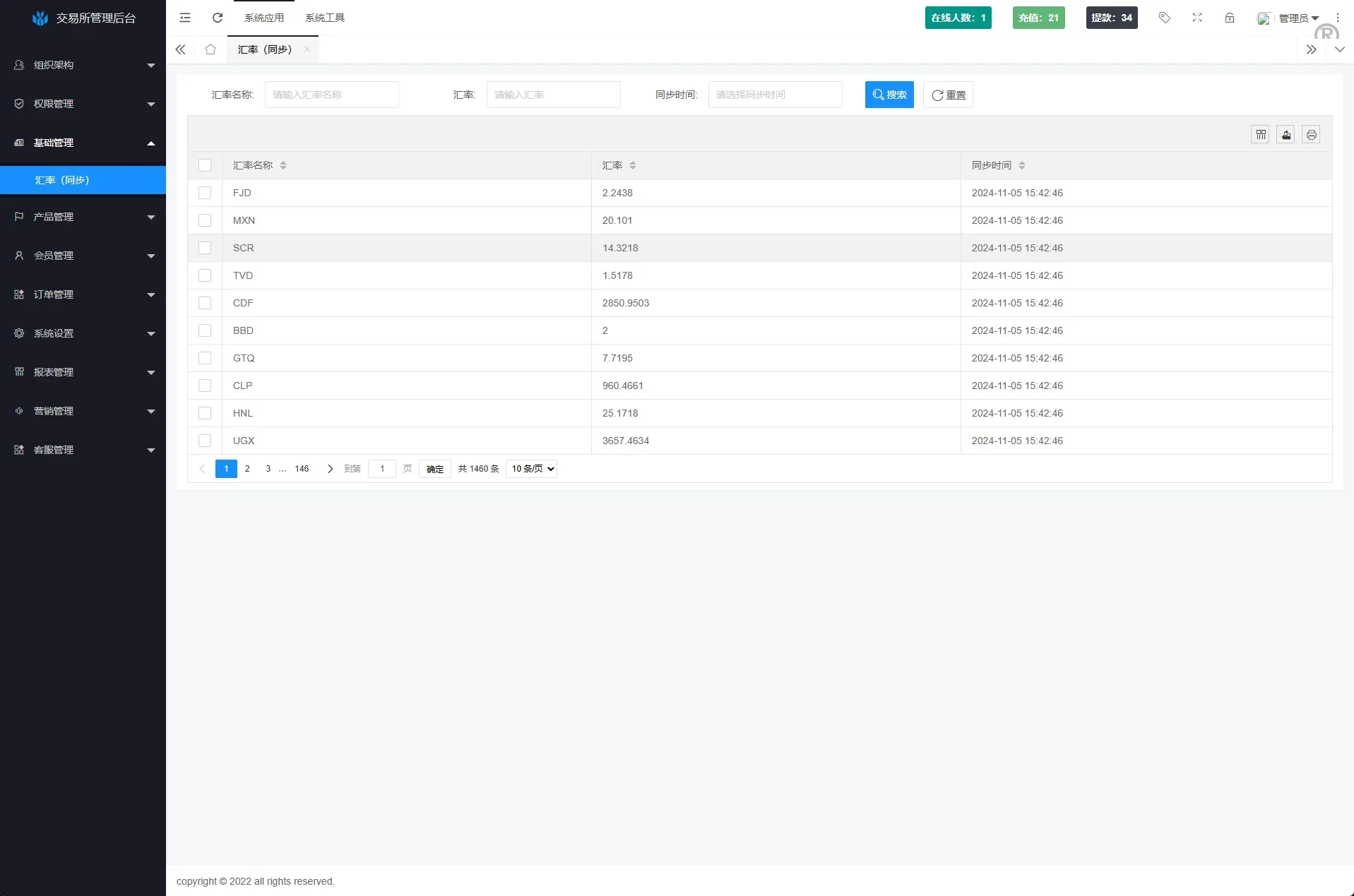Open the 10条/页 page size dropdown

[x=530, y=468]
